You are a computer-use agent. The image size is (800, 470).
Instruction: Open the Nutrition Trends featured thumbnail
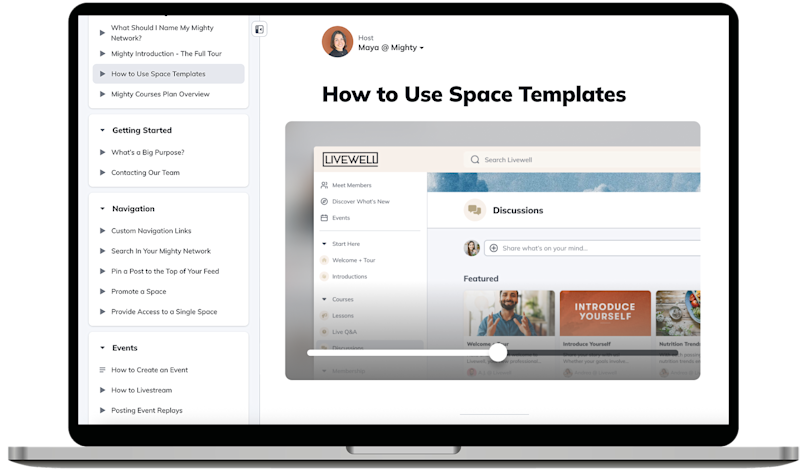(x=678, y=313)
